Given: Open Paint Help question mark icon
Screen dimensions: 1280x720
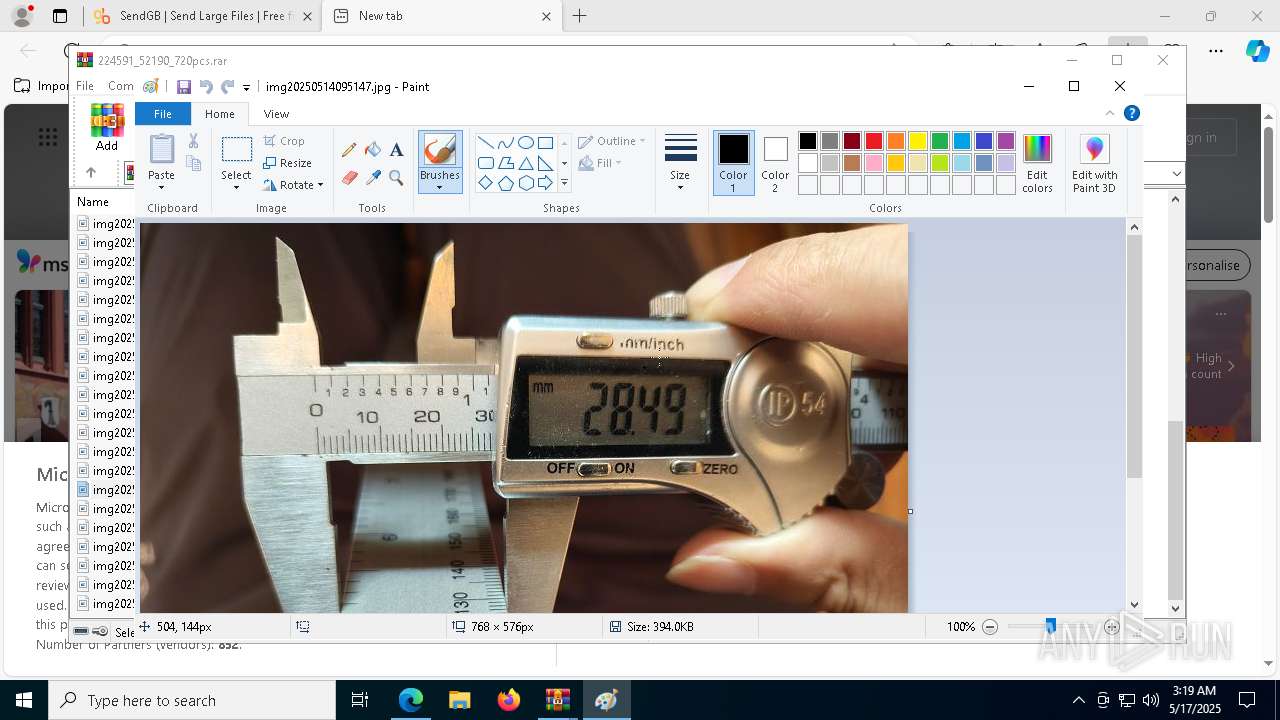Looking at the screenshot, I should pyautogui.click(x=1132, y=113).
